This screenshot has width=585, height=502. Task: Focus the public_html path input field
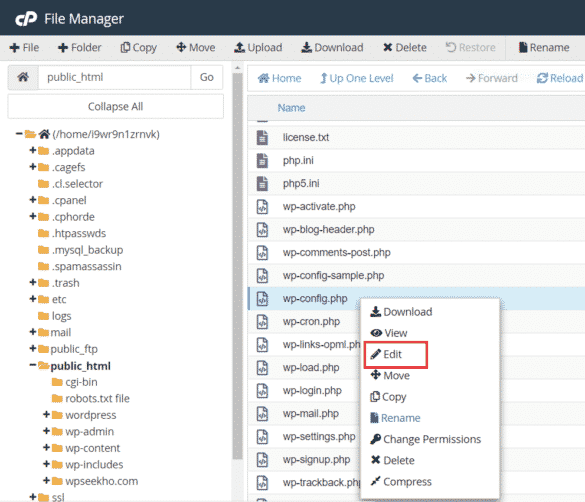(115, 77)
